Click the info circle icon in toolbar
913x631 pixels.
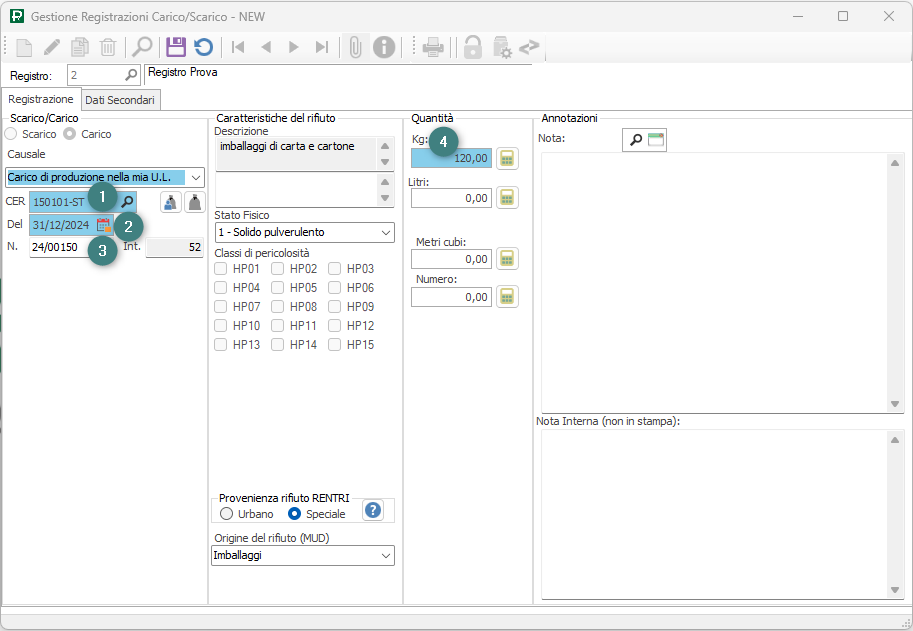point(384,47)
